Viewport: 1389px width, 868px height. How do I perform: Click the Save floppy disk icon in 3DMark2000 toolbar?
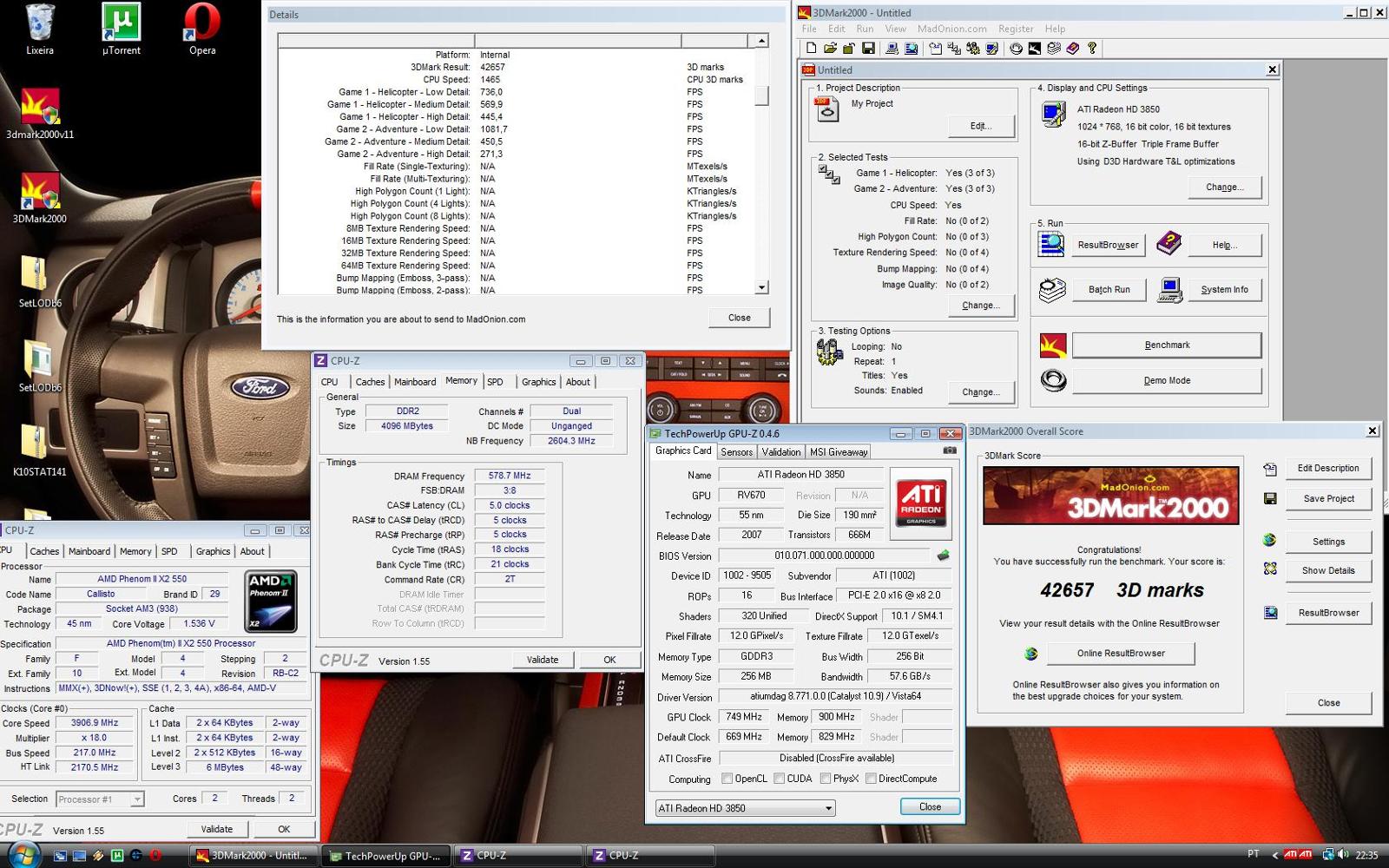coord(868,49)
